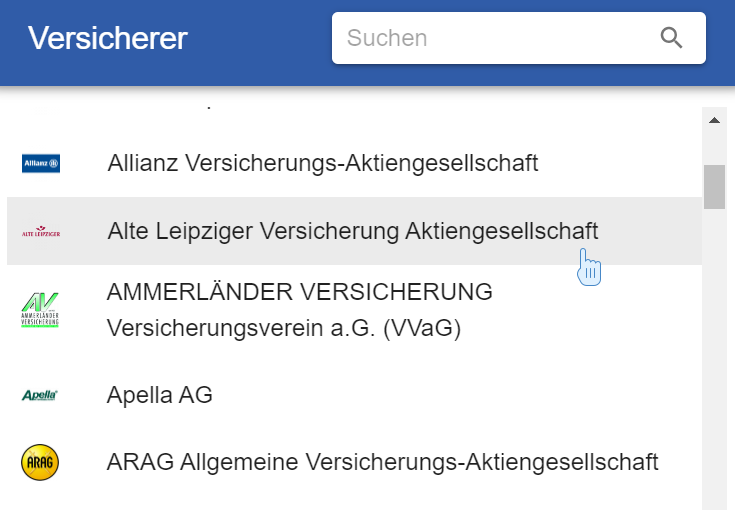Pick ARAG Allgemeine Versicherungs-Aktiengesellschaft

tap(382, 462)
